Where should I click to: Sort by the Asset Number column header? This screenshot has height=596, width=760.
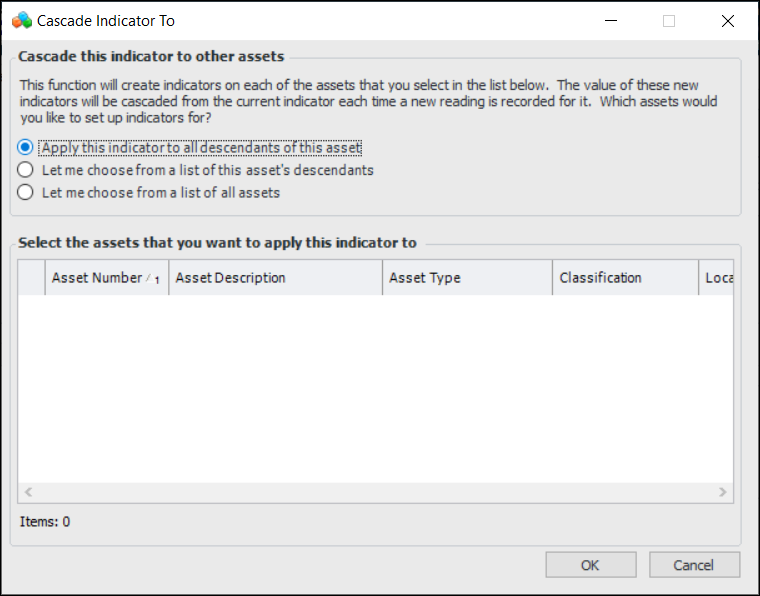pyautogui.click(x=96, y=278)
